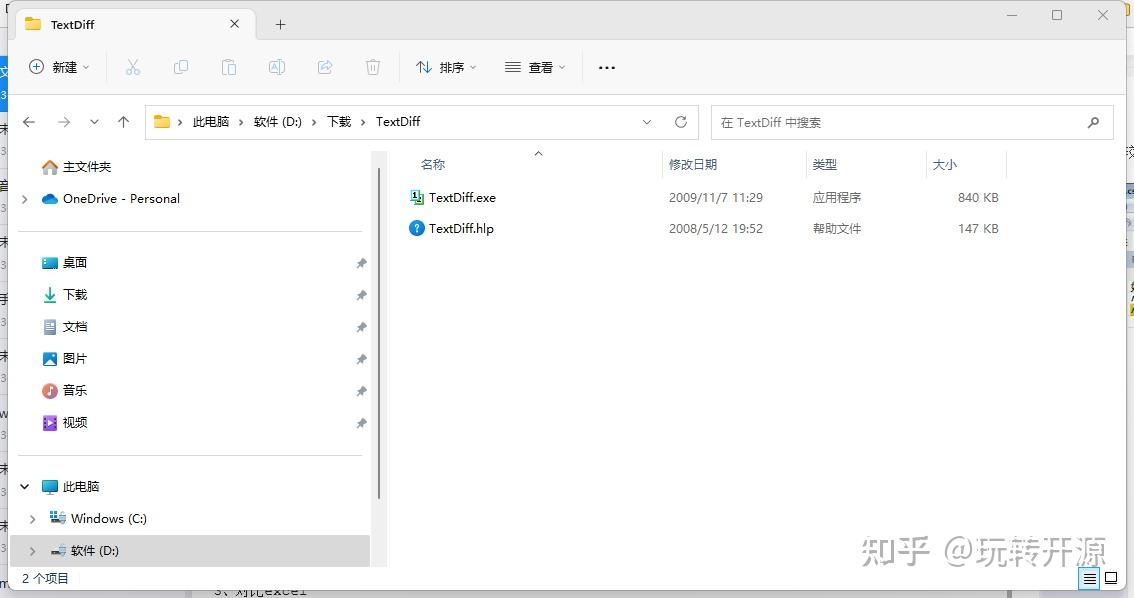Image resolution: width=1134 pixels, height=598 pixels.
Task: Open 下载 in quick access
Action: (74, 295)
